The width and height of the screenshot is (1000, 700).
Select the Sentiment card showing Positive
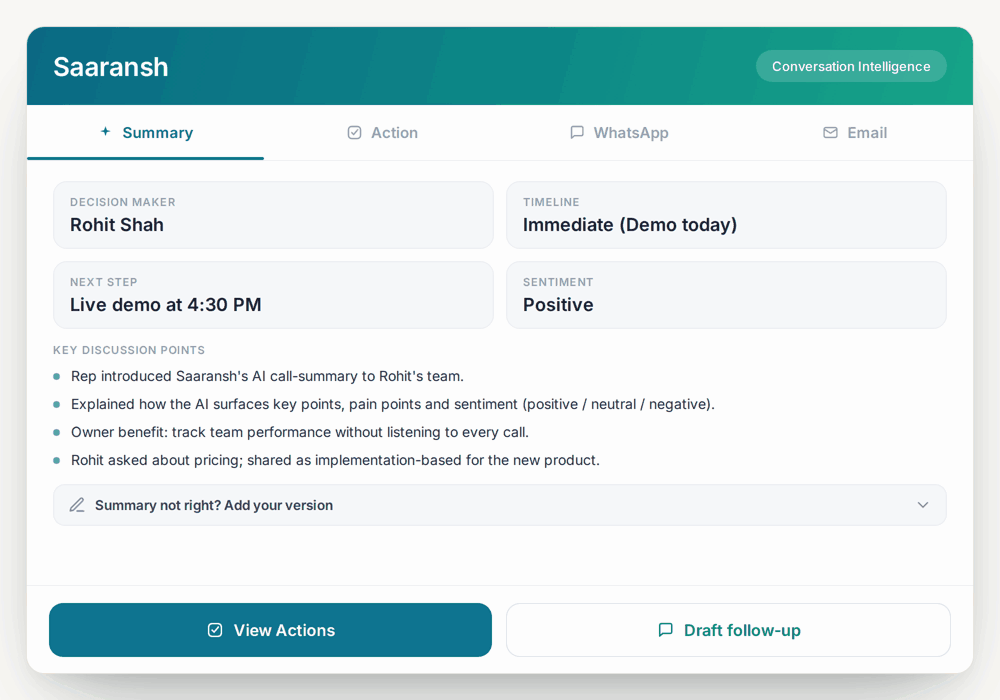point(726,295)
